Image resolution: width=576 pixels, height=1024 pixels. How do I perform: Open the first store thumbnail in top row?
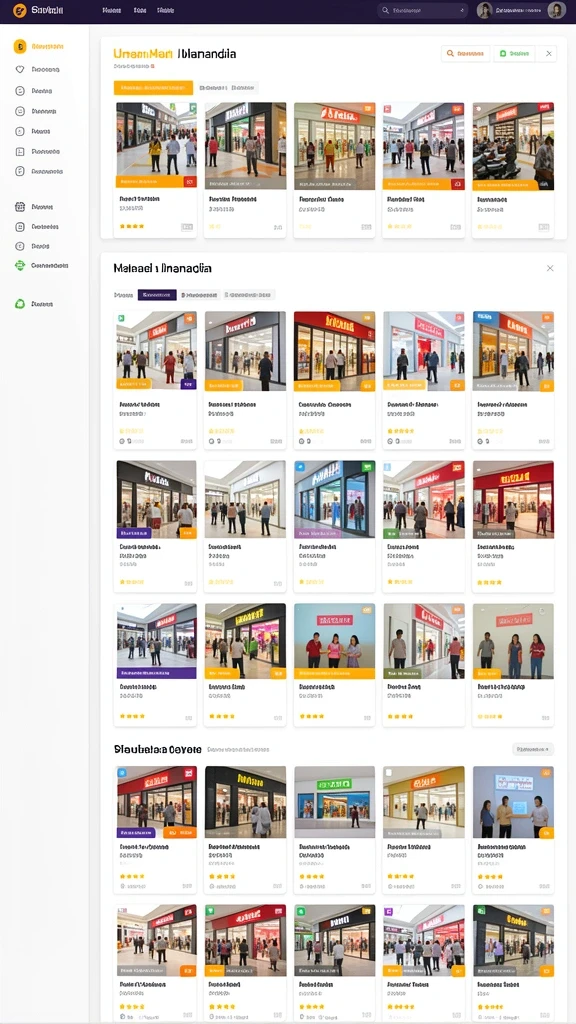coord(156,146)
